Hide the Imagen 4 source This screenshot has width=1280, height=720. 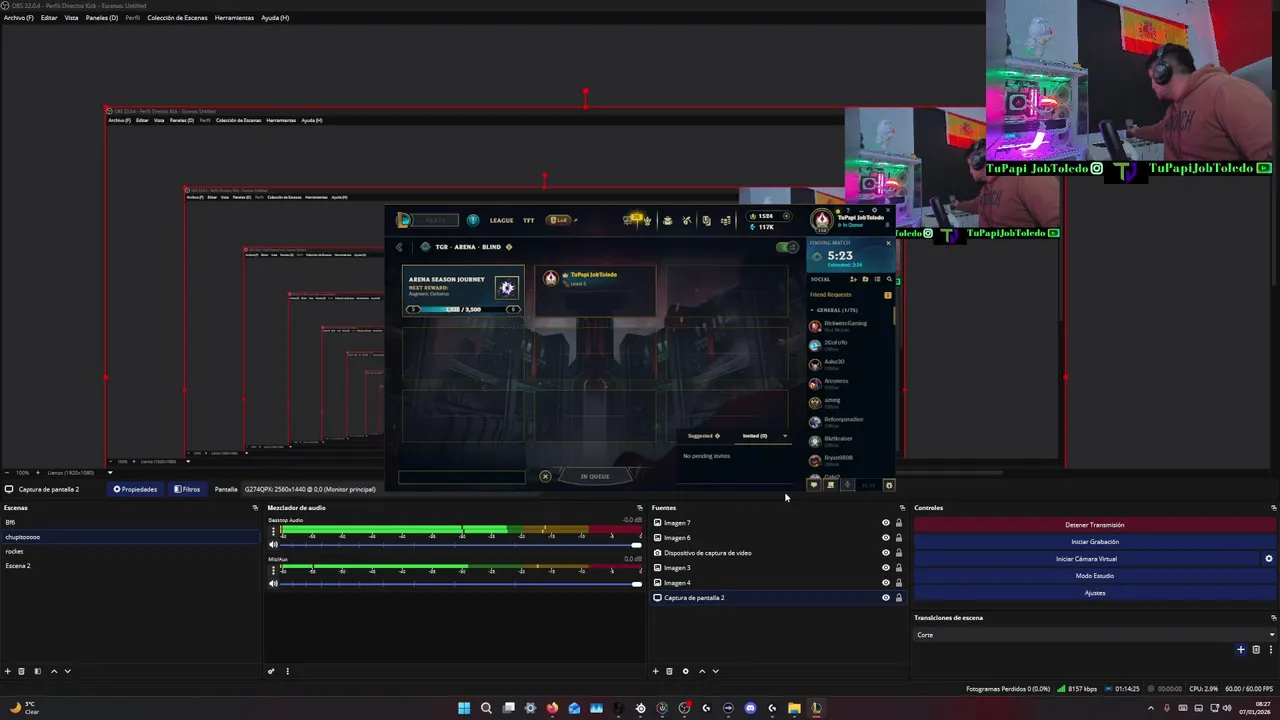[885, 583]
